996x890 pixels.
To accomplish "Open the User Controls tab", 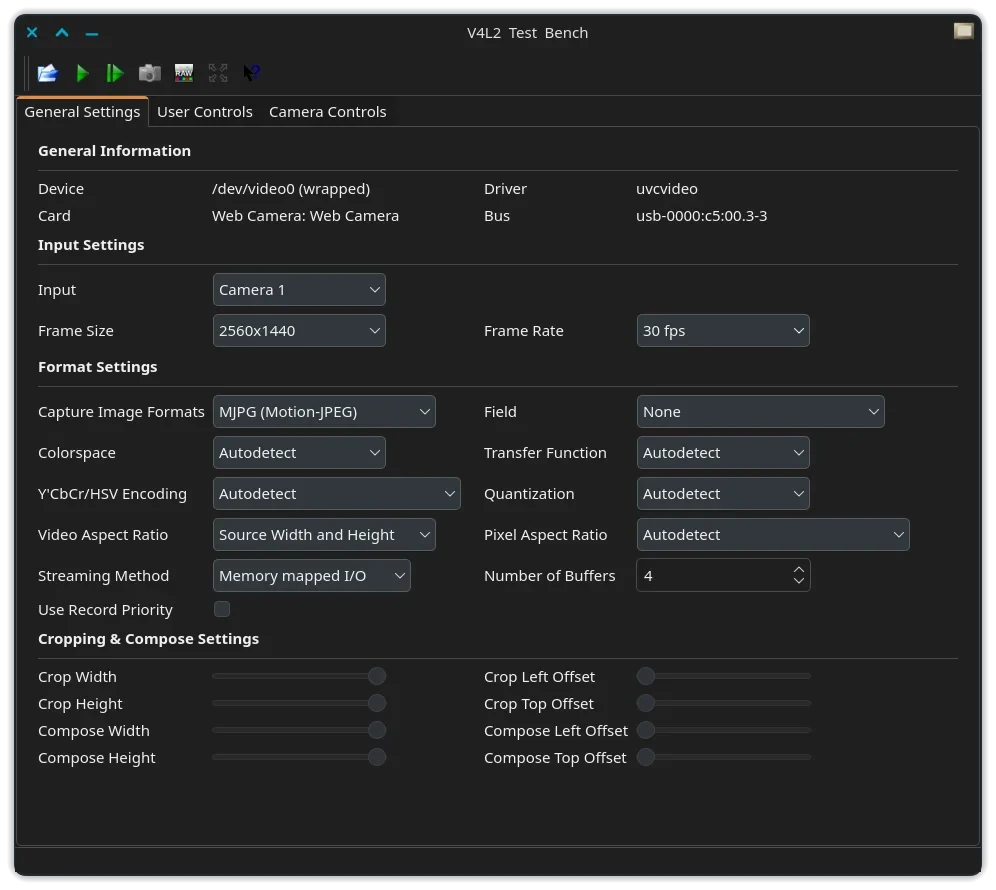I will click(x=205, y=112).
